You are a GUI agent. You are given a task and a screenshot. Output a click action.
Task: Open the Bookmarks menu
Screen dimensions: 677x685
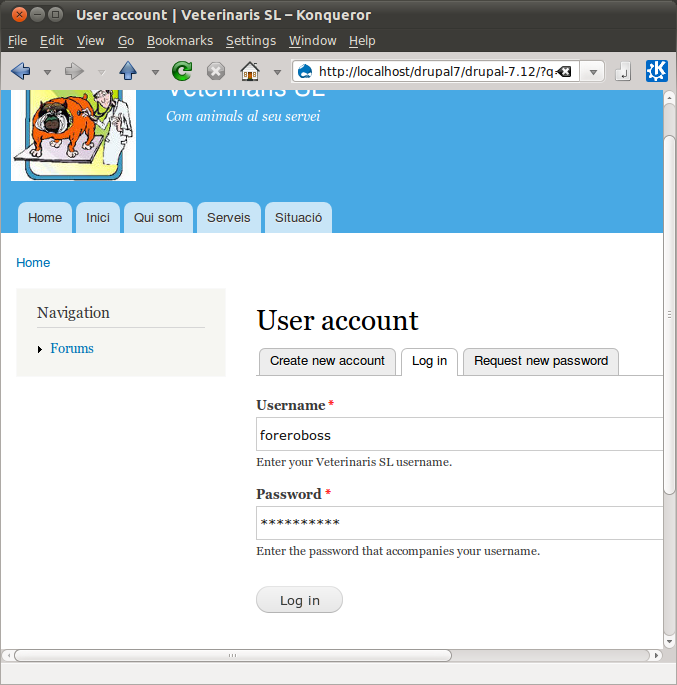point(180,41)
